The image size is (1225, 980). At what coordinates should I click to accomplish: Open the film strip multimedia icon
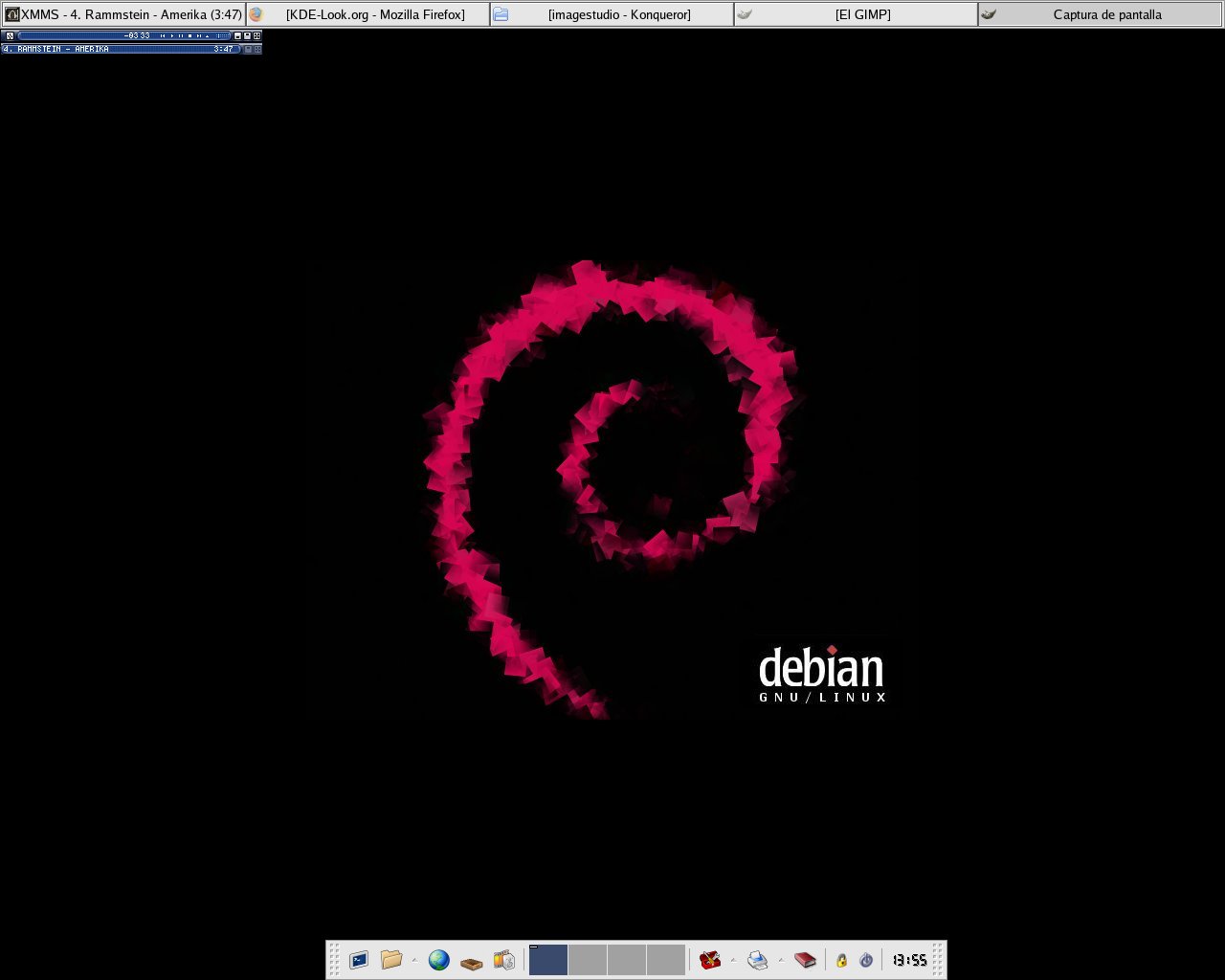click(504, 959)
